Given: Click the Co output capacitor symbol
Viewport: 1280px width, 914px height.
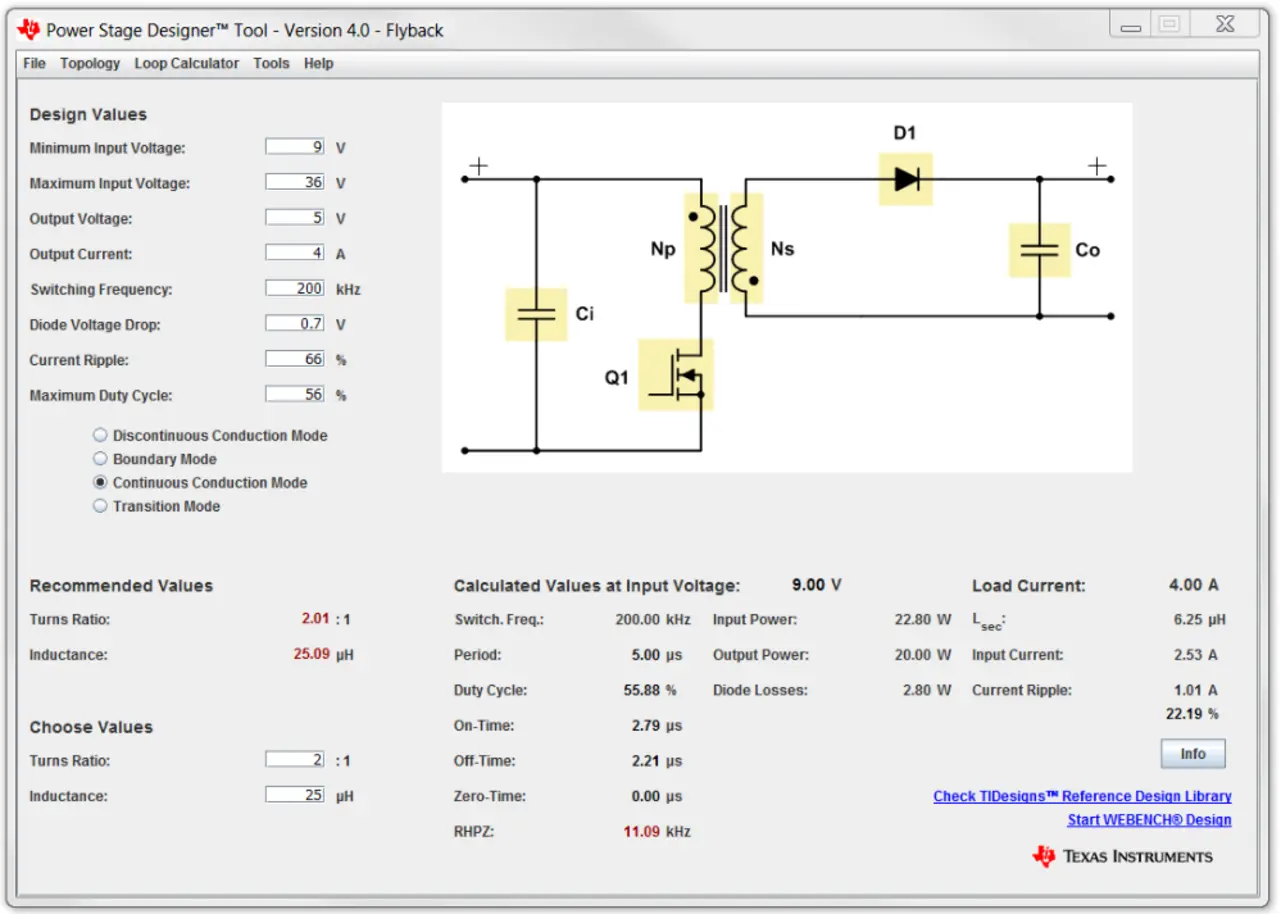Looking at the screenshot, I should point(1039,250).
